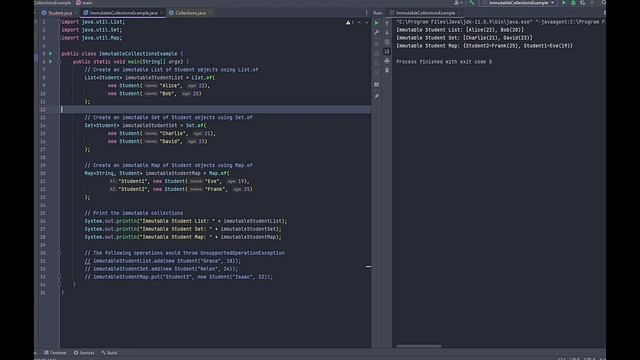Screen dimensions: 640x360
Task: Open the Terminal tool window
Action: point(56,353)
